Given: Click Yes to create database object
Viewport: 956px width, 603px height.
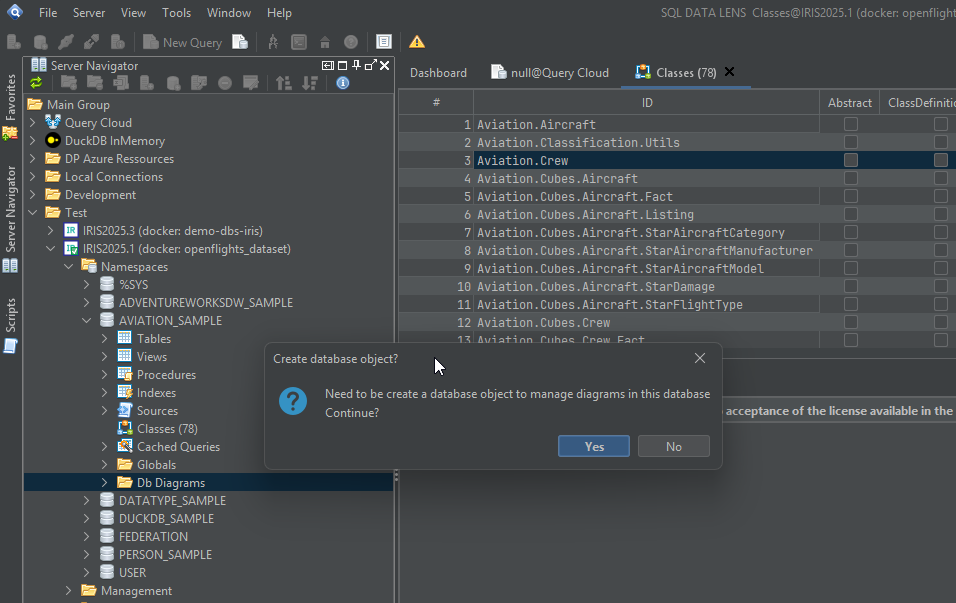Looking at the screenshot, I should tap(594, 446).
